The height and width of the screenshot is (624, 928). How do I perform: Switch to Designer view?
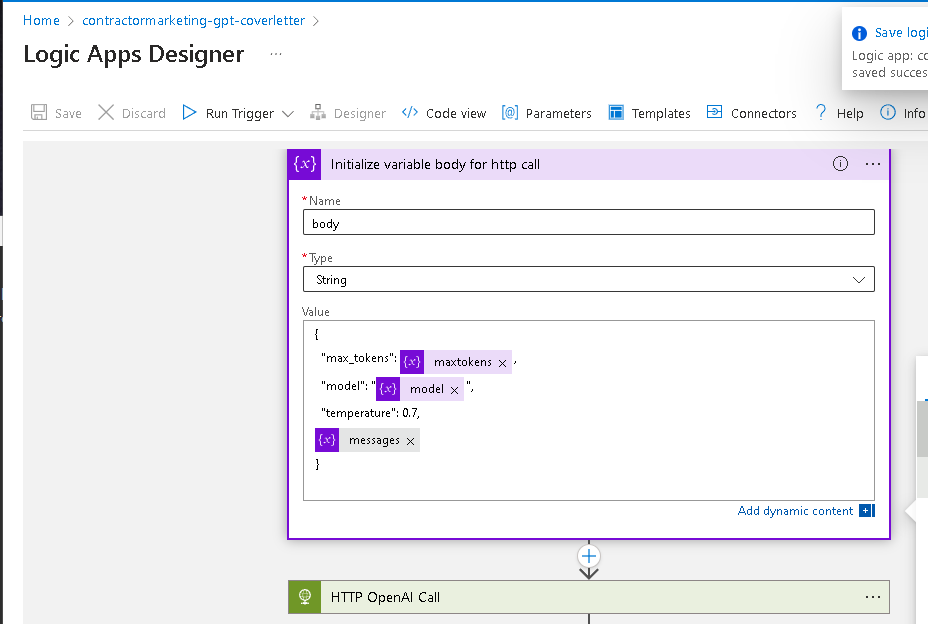point(347,112)
